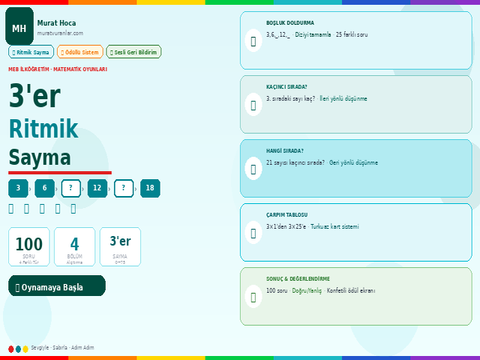Image resolution: width=480 pixels, height=360 pixels.
Task: Click '21 sayısı kaçıncı sırada?' text
Action: click(x=295, y=163)
